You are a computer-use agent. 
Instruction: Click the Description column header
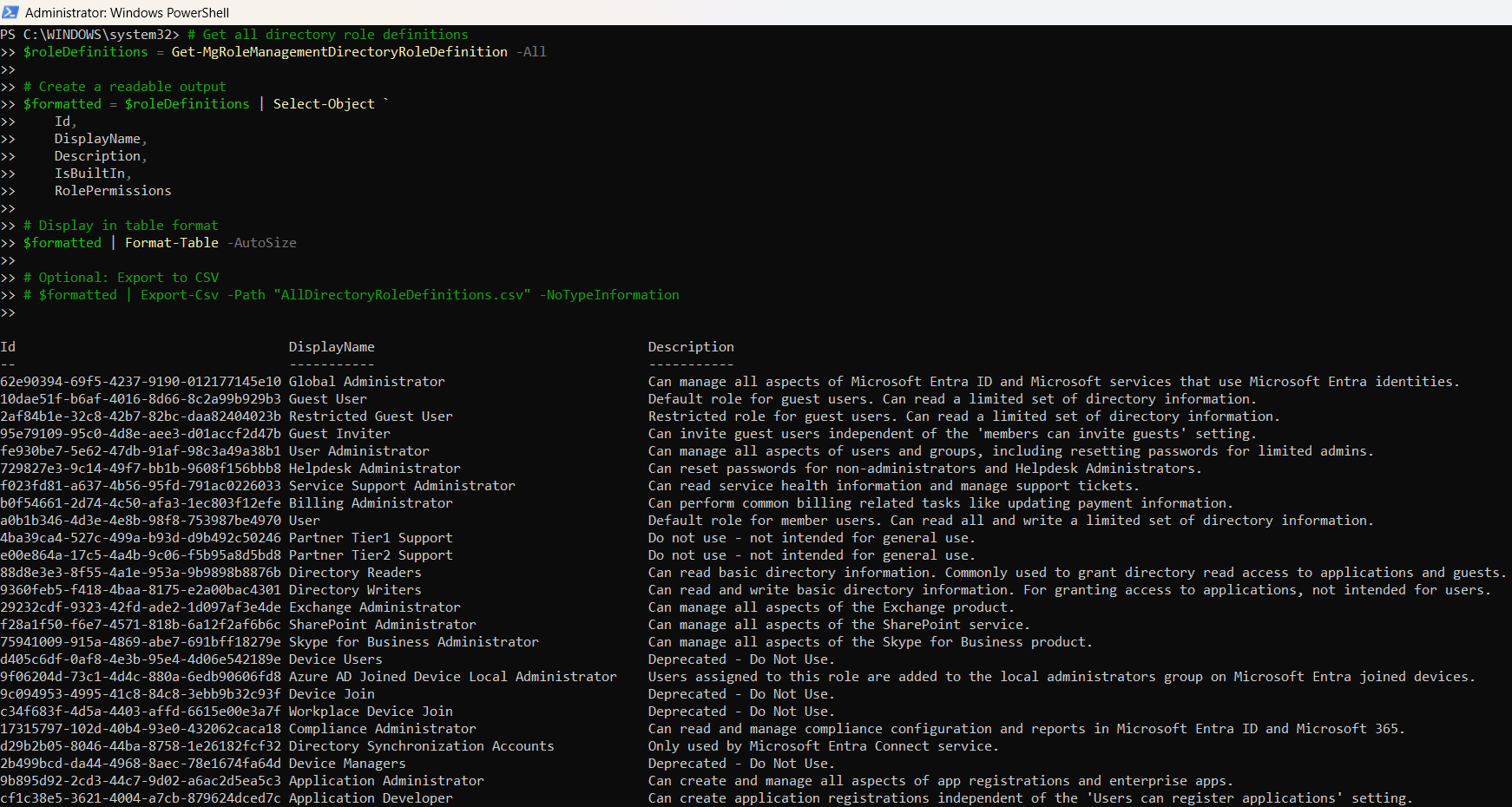click(x=690, y=347)
